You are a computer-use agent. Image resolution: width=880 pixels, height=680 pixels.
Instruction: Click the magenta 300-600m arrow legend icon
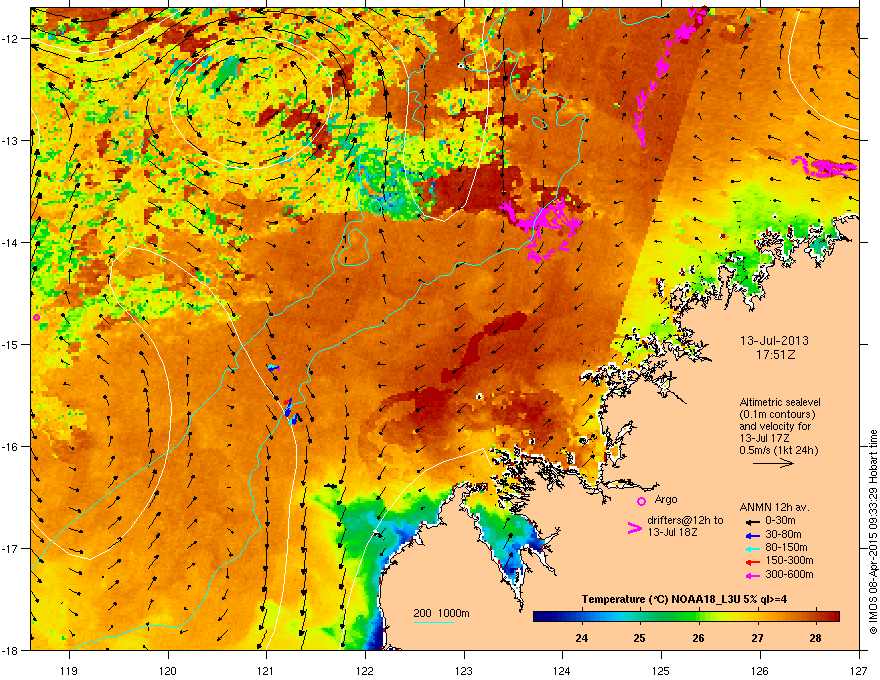753,575
